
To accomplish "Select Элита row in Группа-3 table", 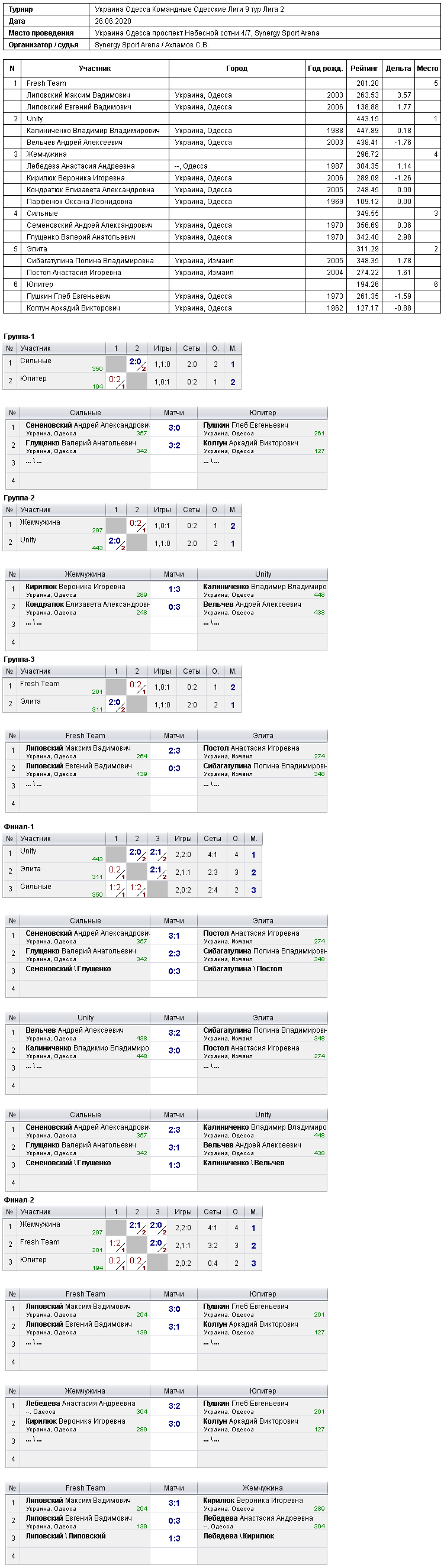I will pyautogui.click(x=122, y=705).
